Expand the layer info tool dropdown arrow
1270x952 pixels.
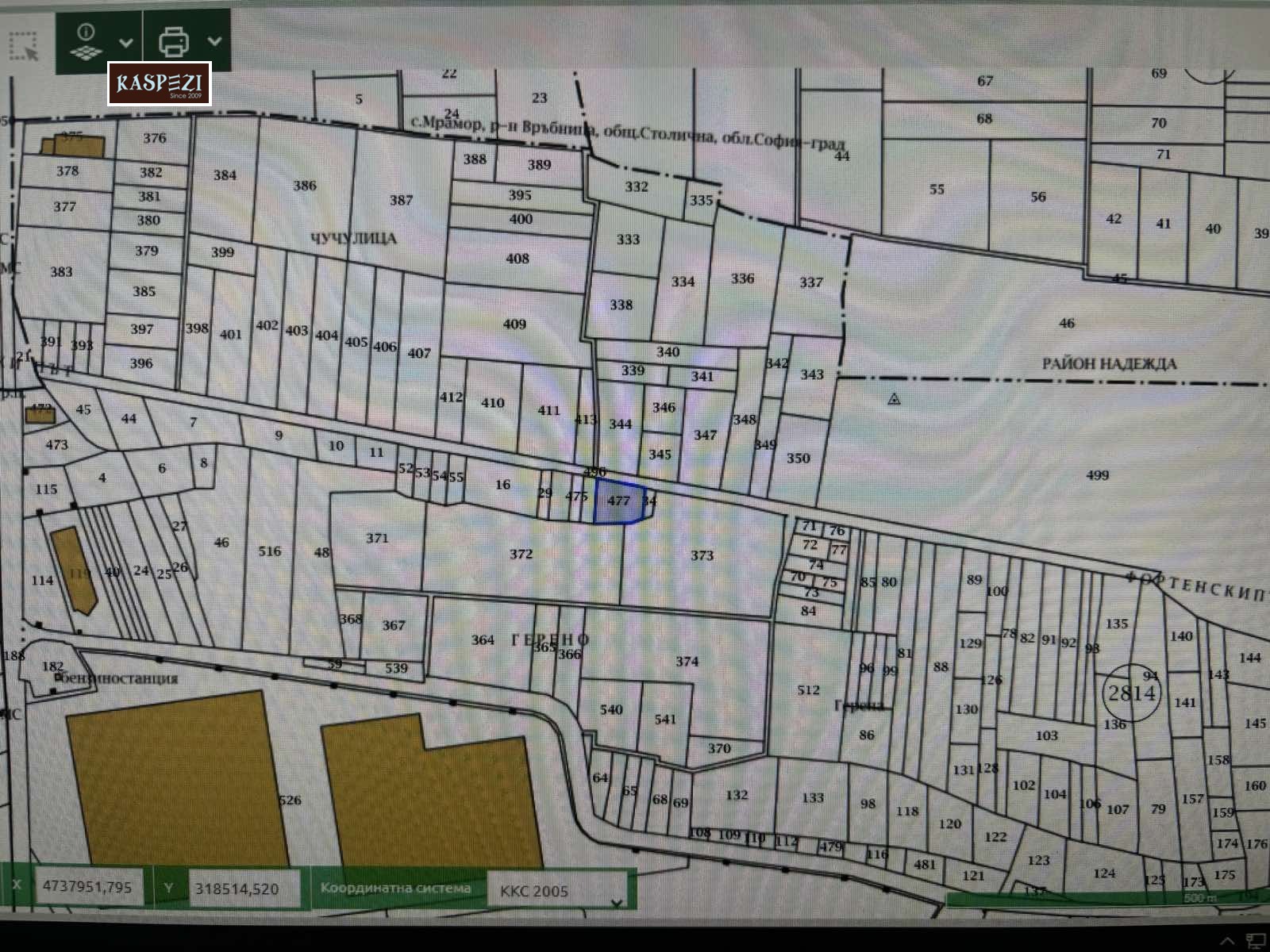click(125, 43)
